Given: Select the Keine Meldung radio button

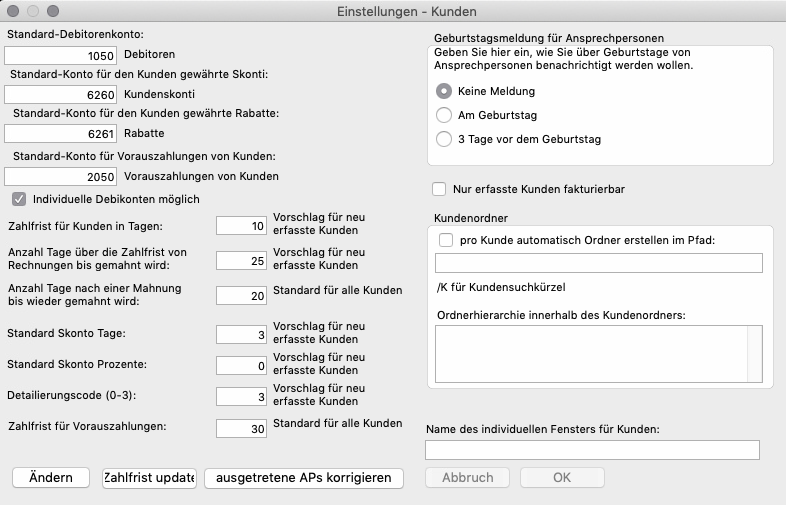Looking at the screenshot, I should [x=444, y=91].
